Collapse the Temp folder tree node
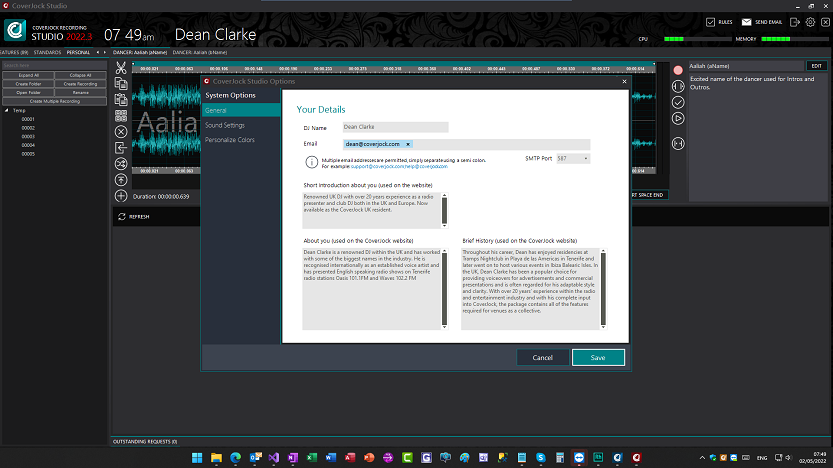The width and height of the screenshot is (833, 468). coord(7,110)
